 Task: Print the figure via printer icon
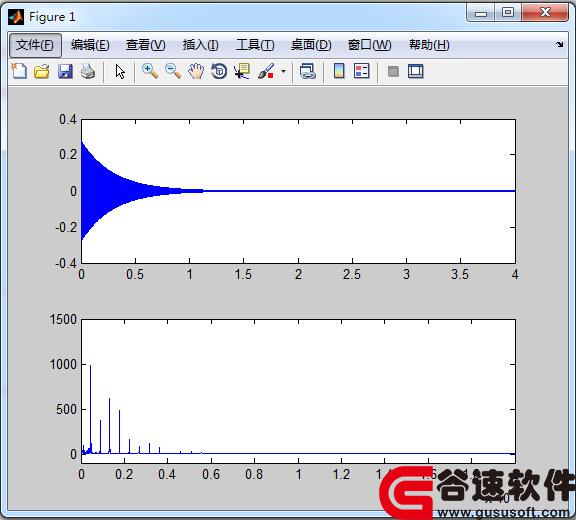pos(88,71)
